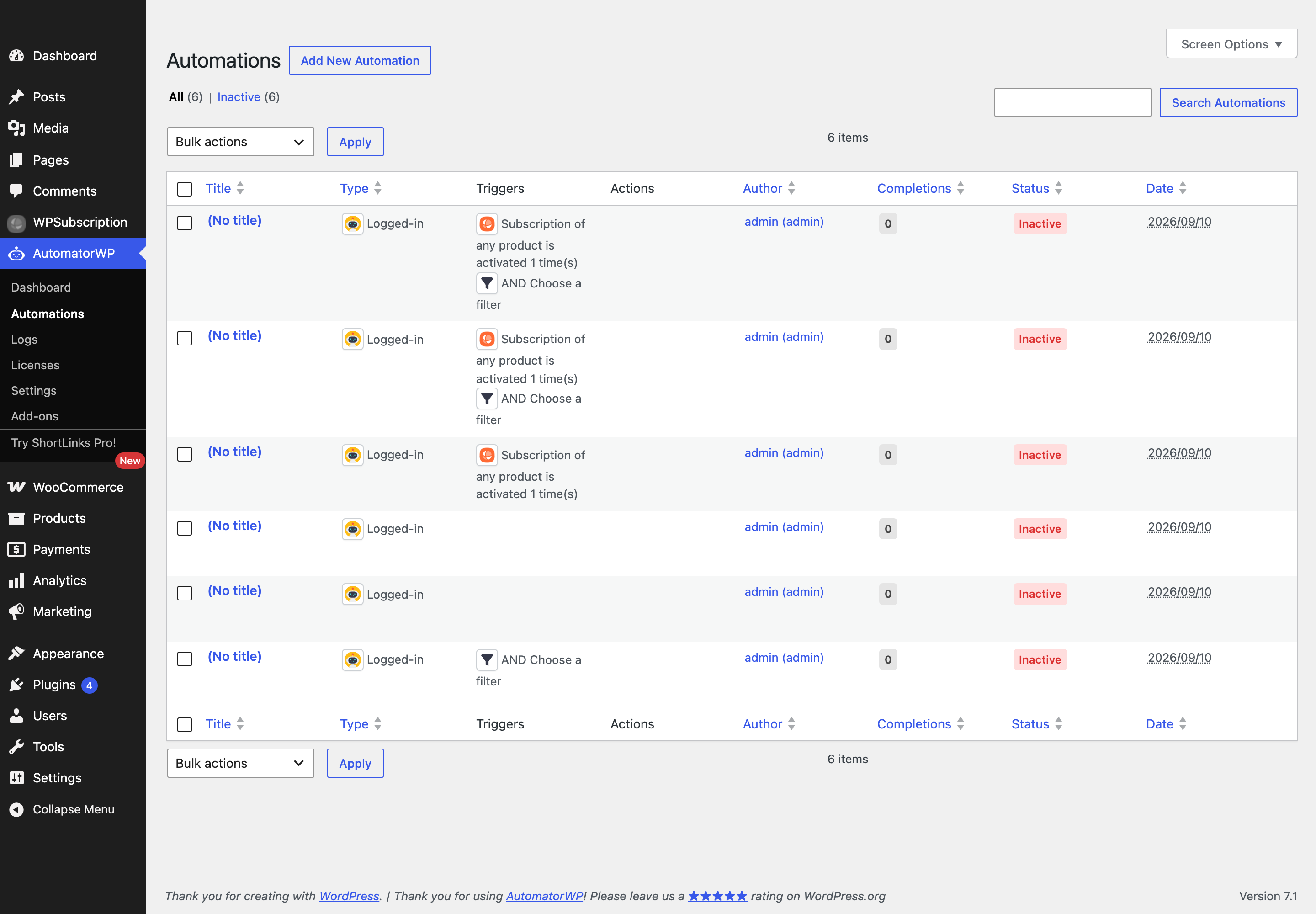Check the fifth automation row's checkbox
This screenshot has height=914, width=1316.
(x=185, y=593)
